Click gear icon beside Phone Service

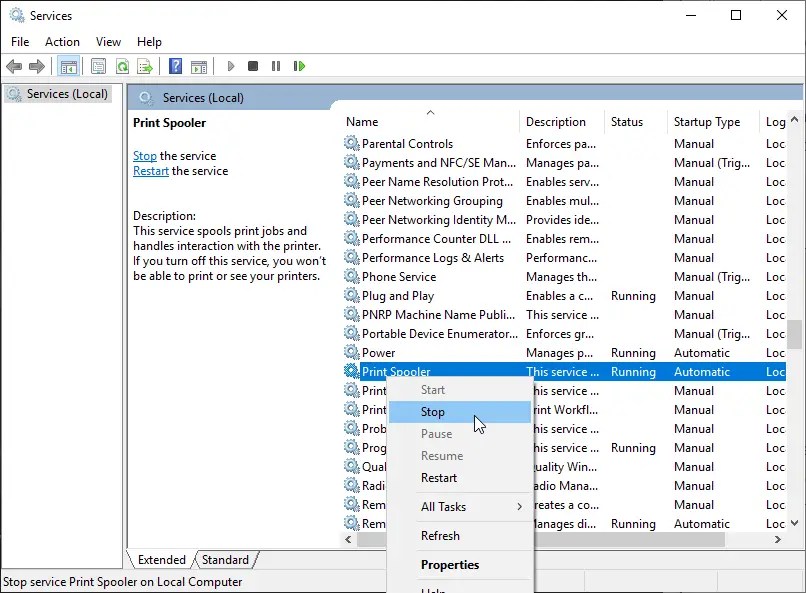coord(352,276)
